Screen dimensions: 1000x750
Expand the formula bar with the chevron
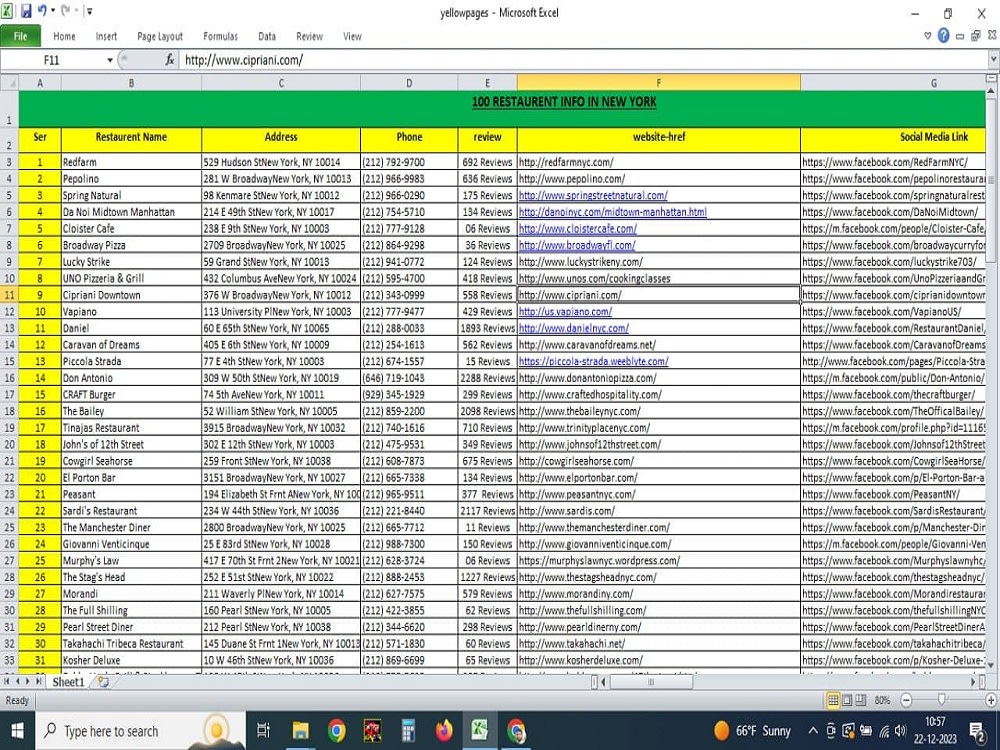(x=993, y=60)
